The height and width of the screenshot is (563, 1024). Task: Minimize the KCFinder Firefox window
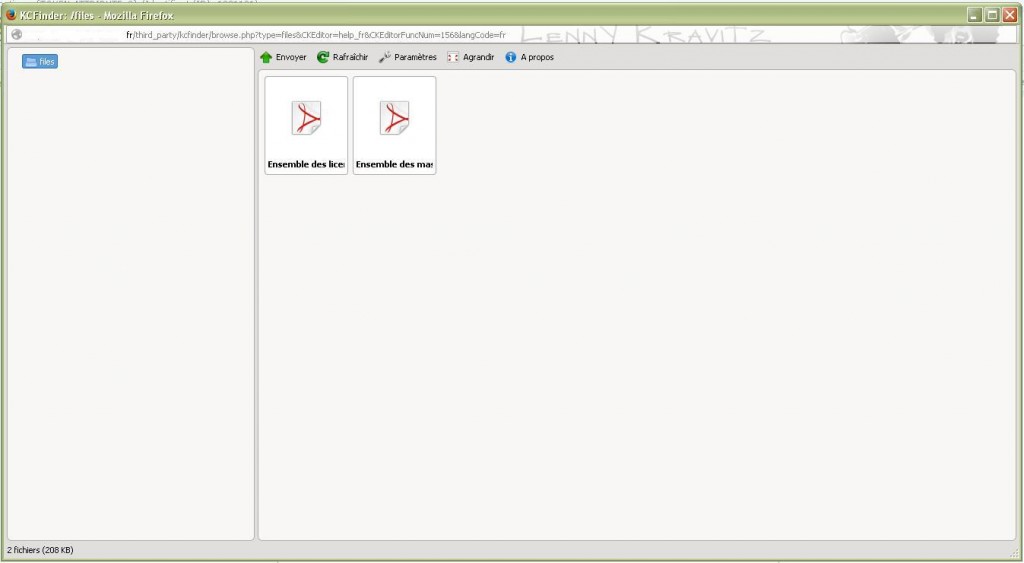click(x=975, y=15)
